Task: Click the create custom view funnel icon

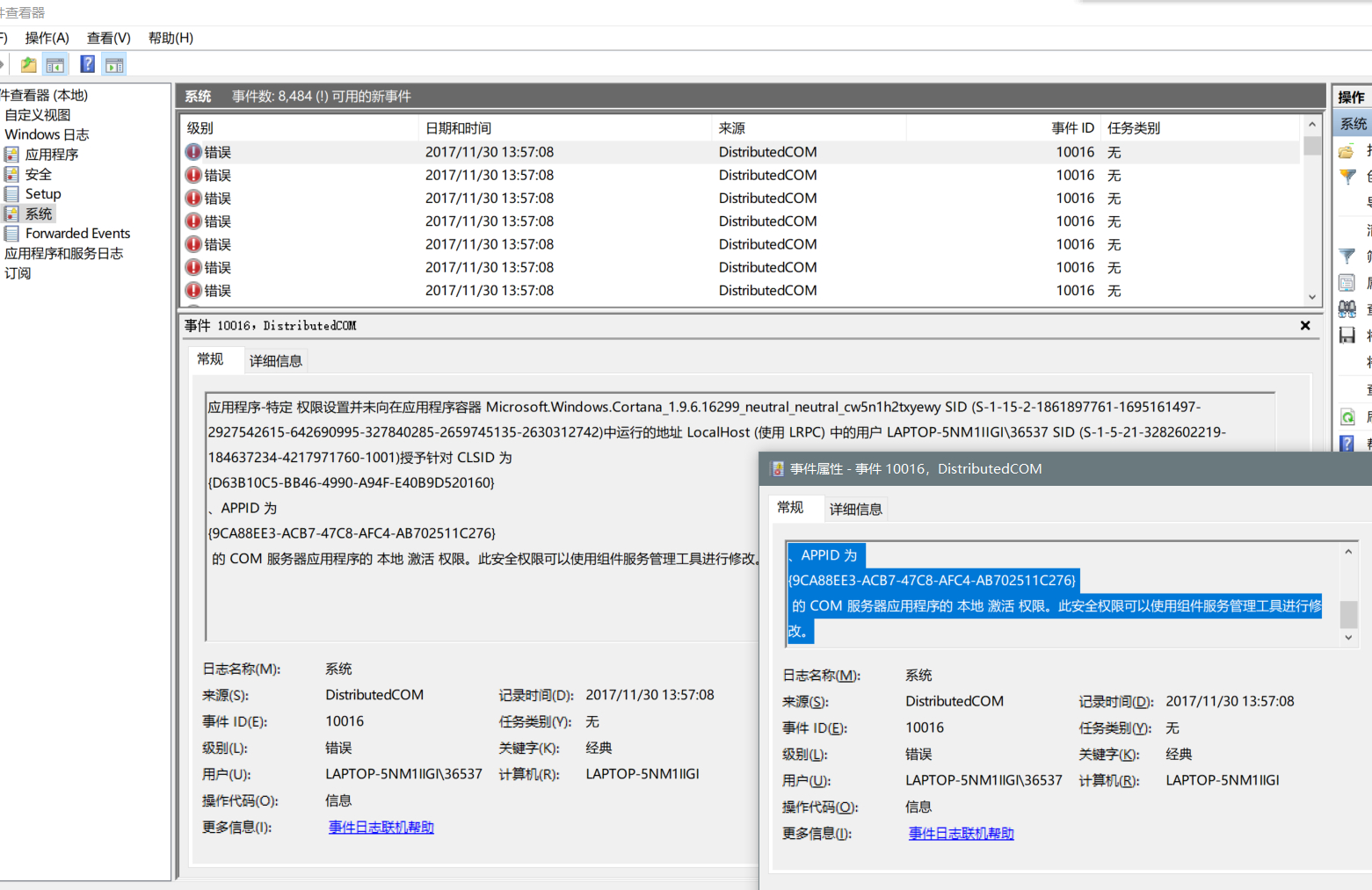Action: 1347,177
